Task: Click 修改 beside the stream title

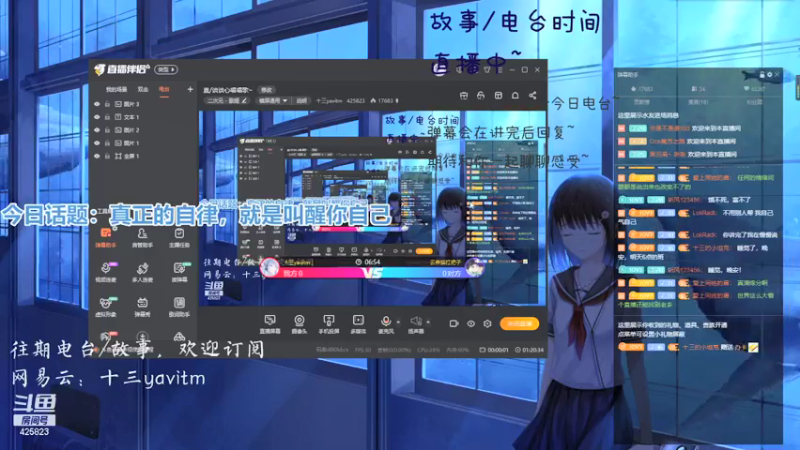Action: point(266,90)
